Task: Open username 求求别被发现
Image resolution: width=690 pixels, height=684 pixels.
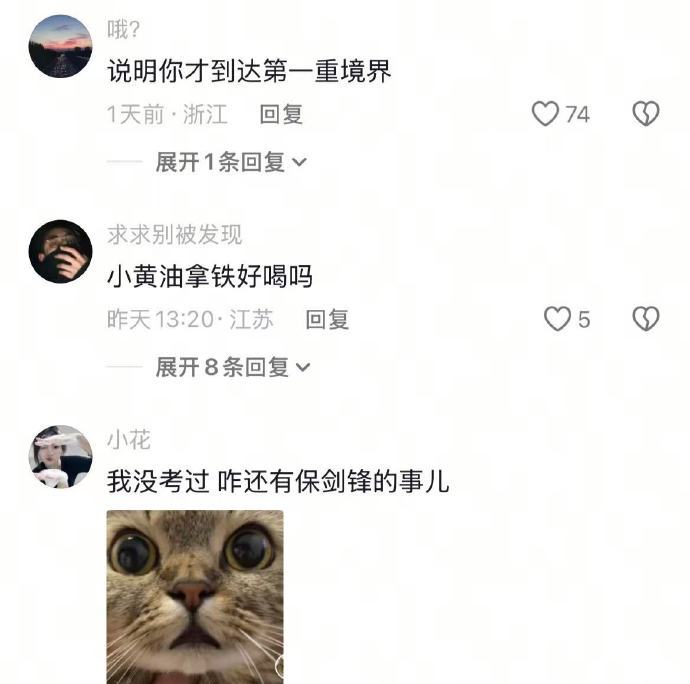Action: point(175,234)
